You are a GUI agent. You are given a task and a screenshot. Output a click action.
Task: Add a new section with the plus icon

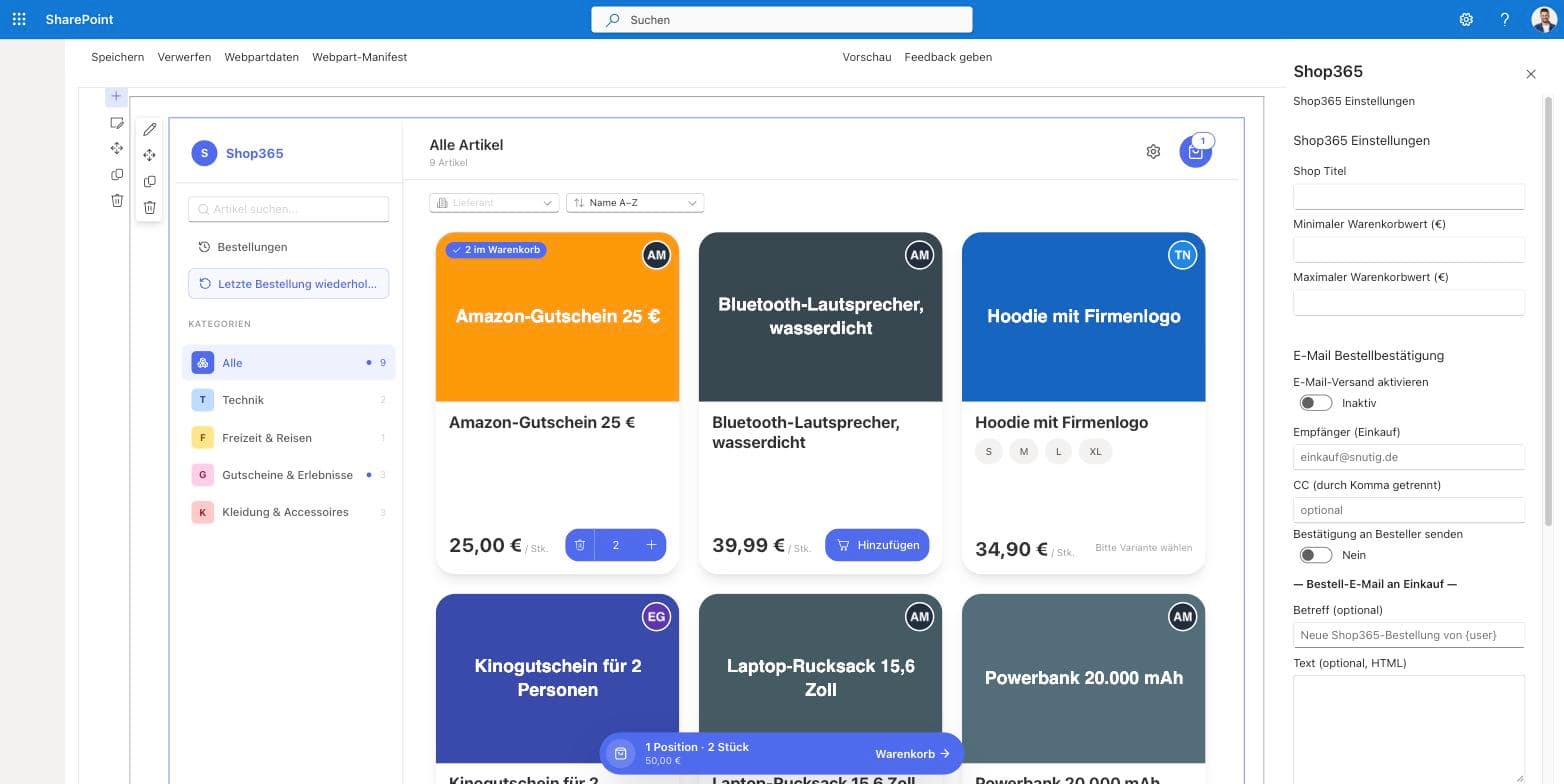tap(116, 96)
